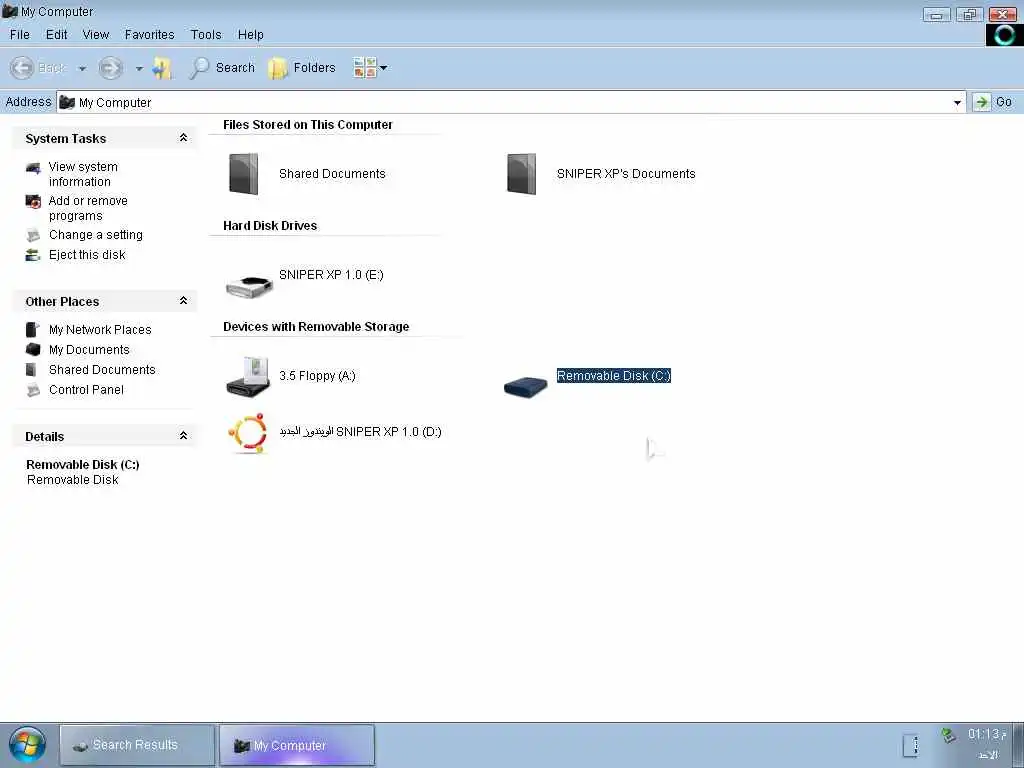Screen dimensions: 1024x768
Task: Click Add or remove programs link
Action: [88, 208]
